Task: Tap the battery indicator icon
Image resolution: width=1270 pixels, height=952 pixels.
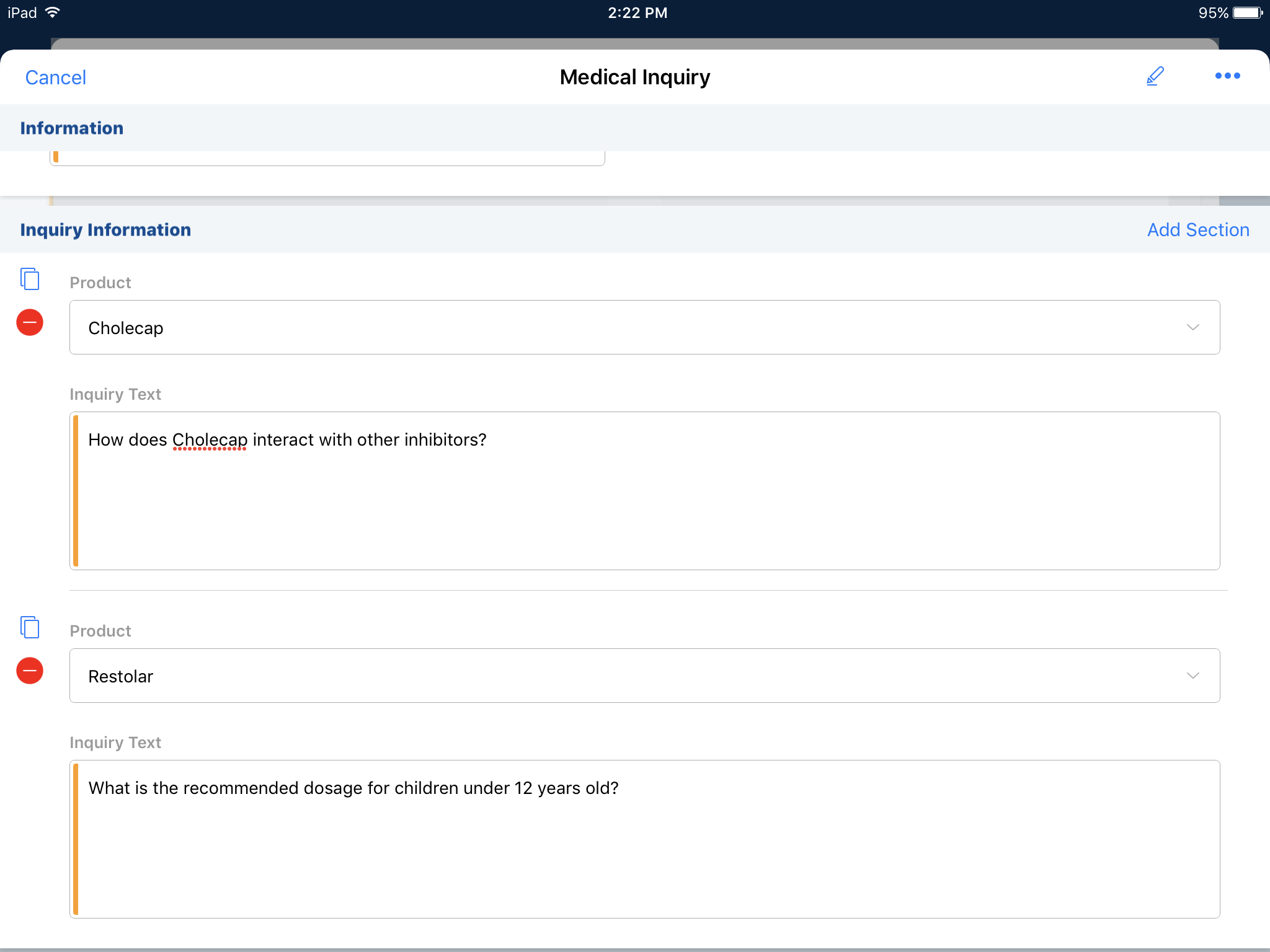Action: (1247, 12)
